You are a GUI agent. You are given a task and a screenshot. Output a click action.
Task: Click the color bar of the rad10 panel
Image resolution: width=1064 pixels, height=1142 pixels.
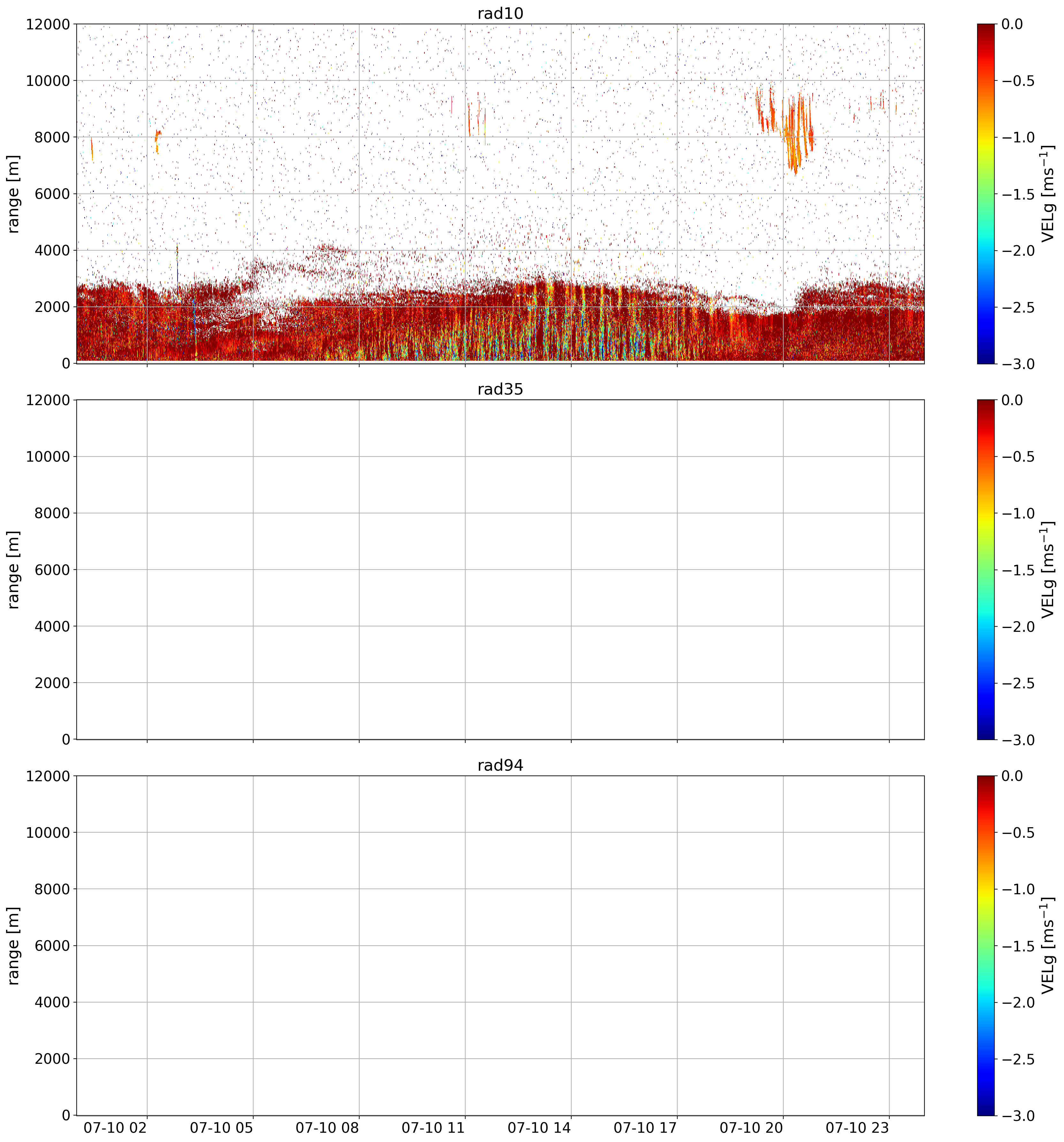click(986, 193)
